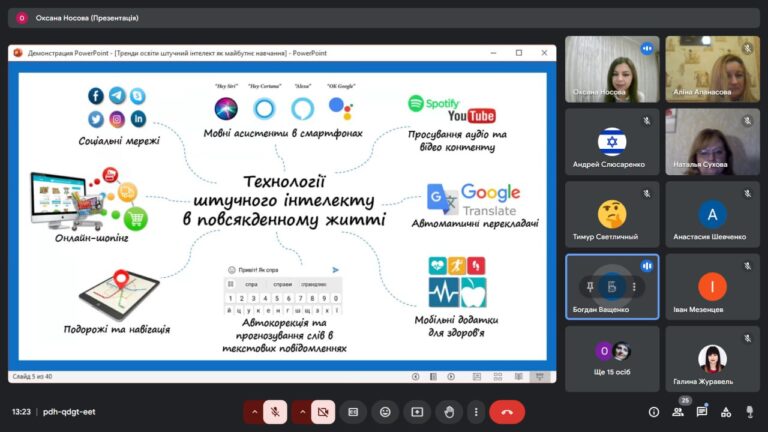Click the YouTube logo on the slide
Image resolution: width=768 pixels, height=432 pixels.
(472, 116)
